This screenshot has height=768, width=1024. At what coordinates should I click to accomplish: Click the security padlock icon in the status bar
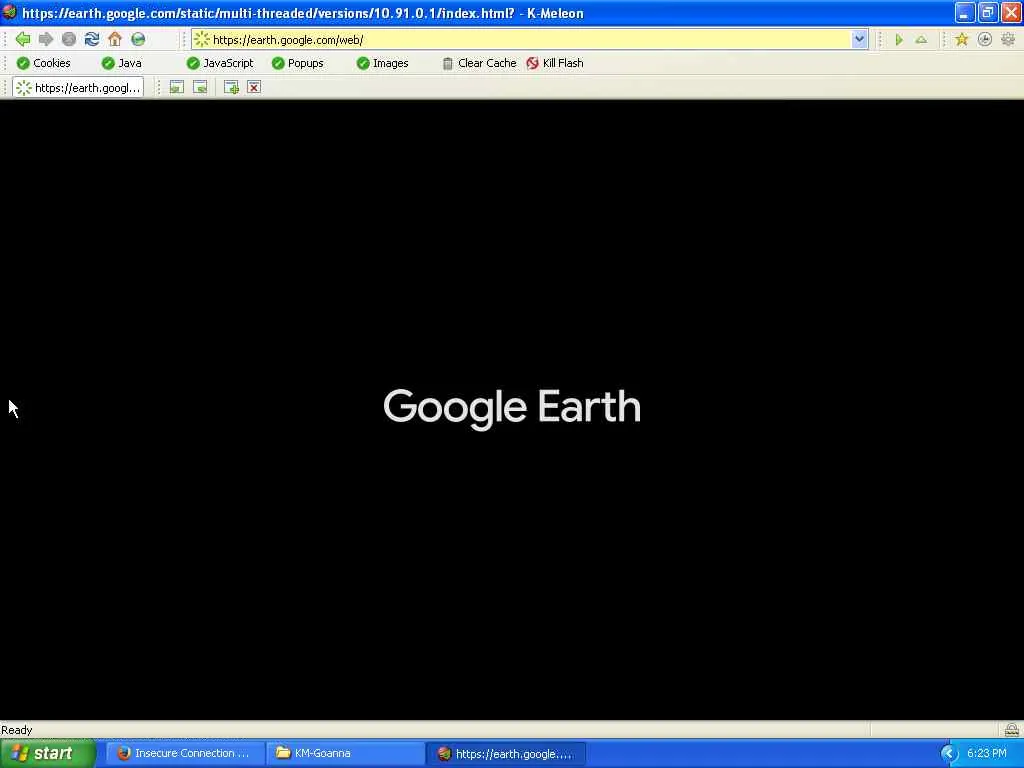(x=1012, y=729)
